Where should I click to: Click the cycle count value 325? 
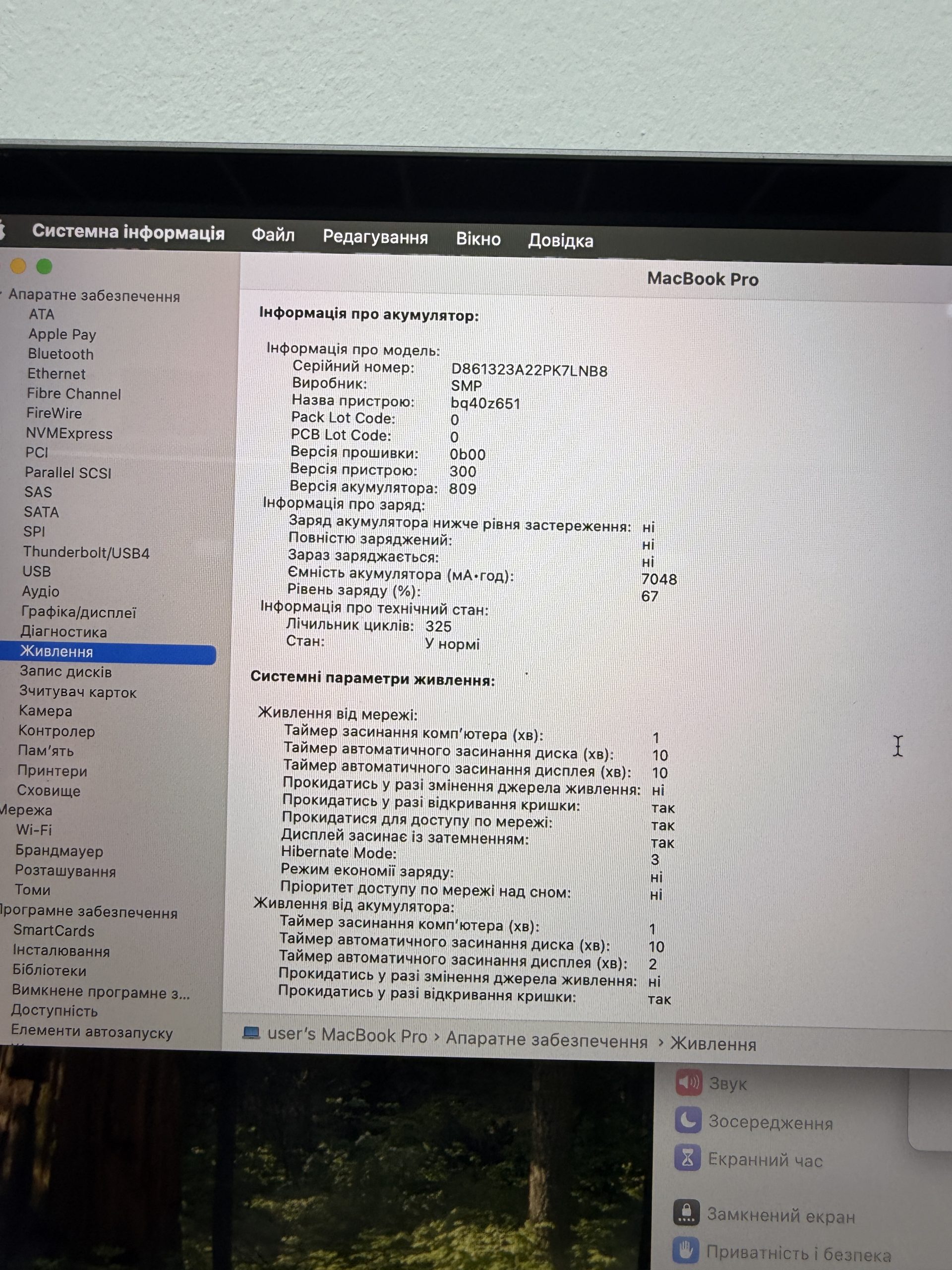(x=438, y=626)
